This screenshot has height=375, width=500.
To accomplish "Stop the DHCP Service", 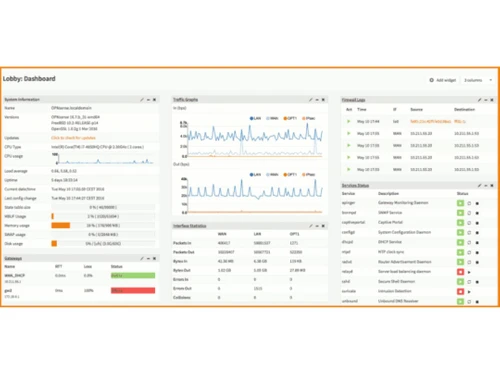I will click(x=477, y=243).
